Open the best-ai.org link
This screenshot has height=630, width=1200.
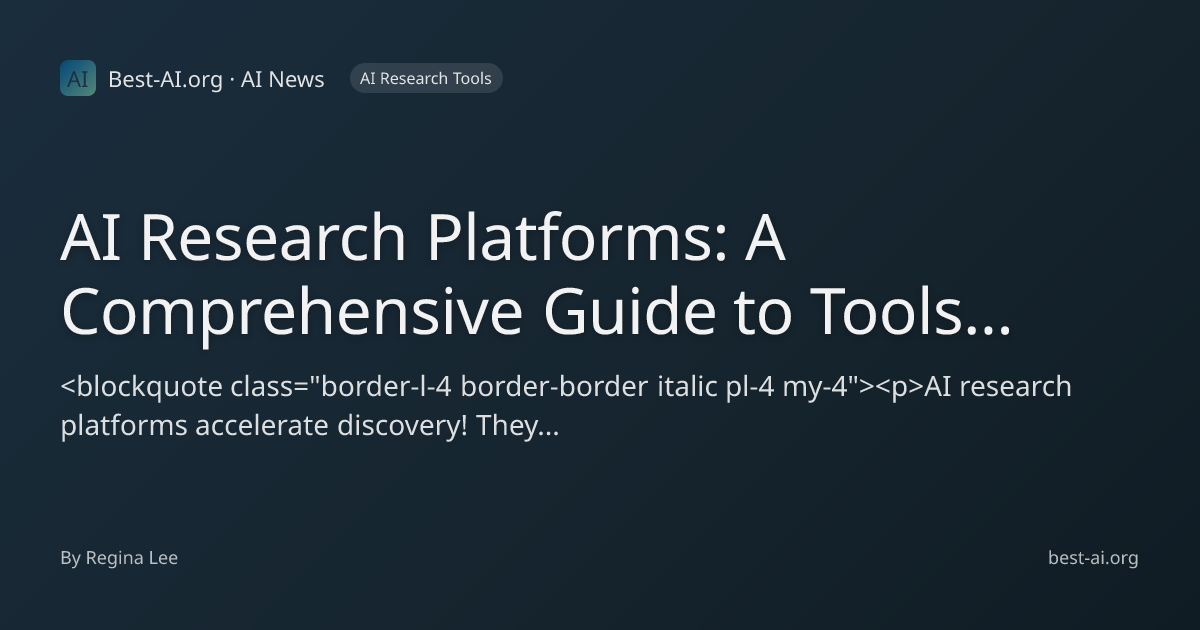pos(1093,558)
